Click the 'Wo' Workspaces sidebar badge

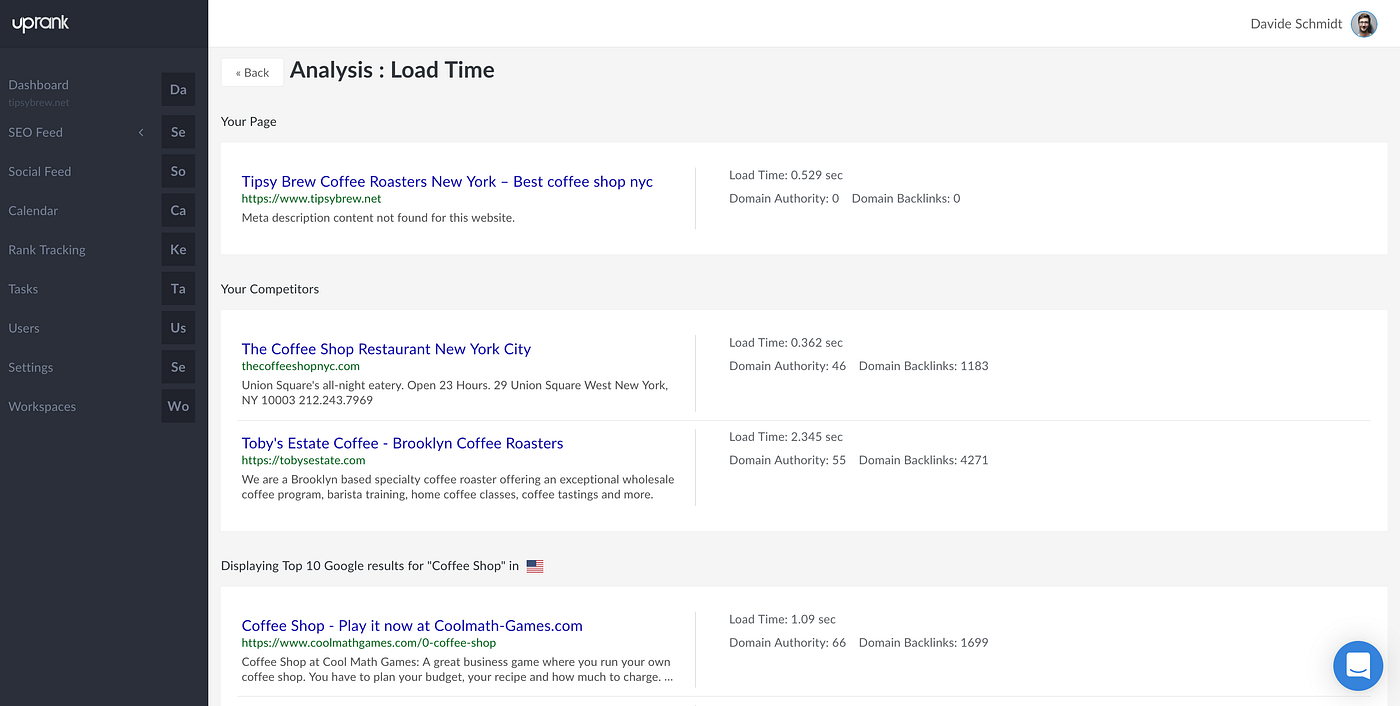tap(178, 406)
